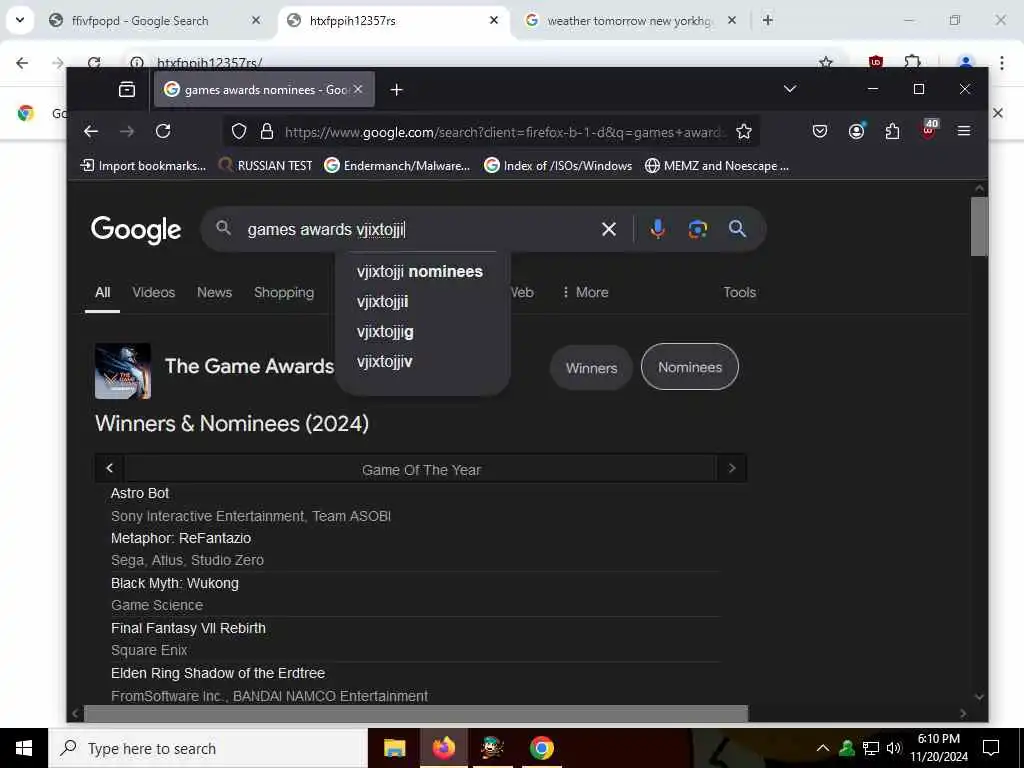The image size is (1024, 768).
Task: Switch to the News results tab
Action: pyautogui.click(x=214, y=292)
